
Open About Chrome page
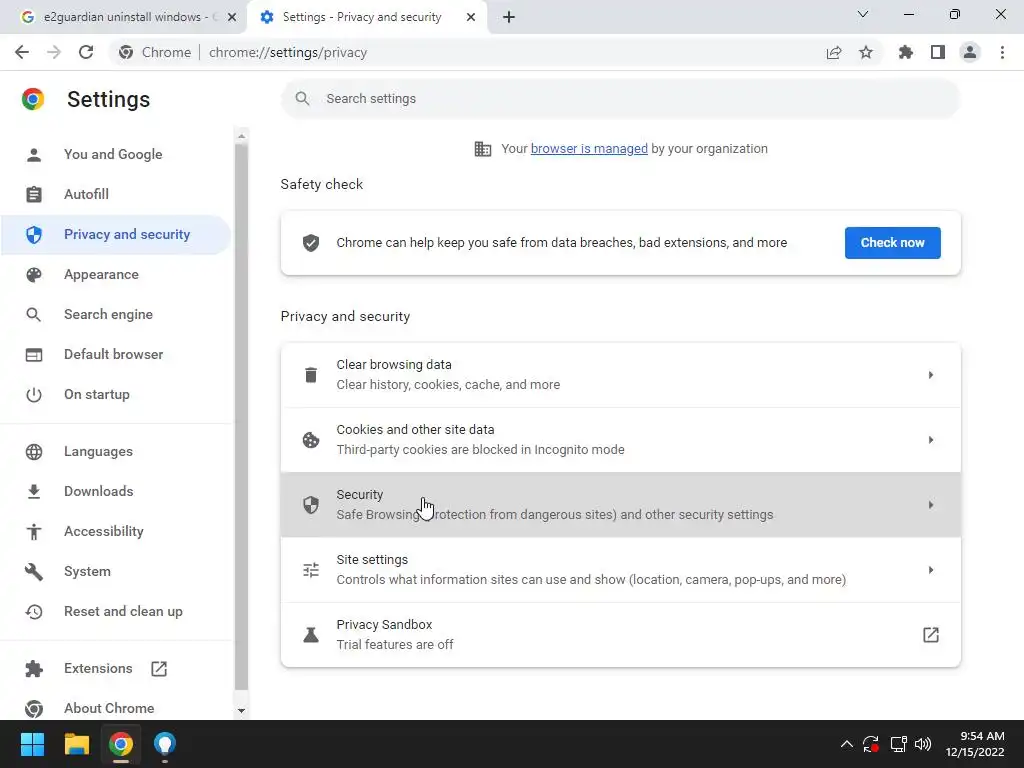click(x=115, y=709)
